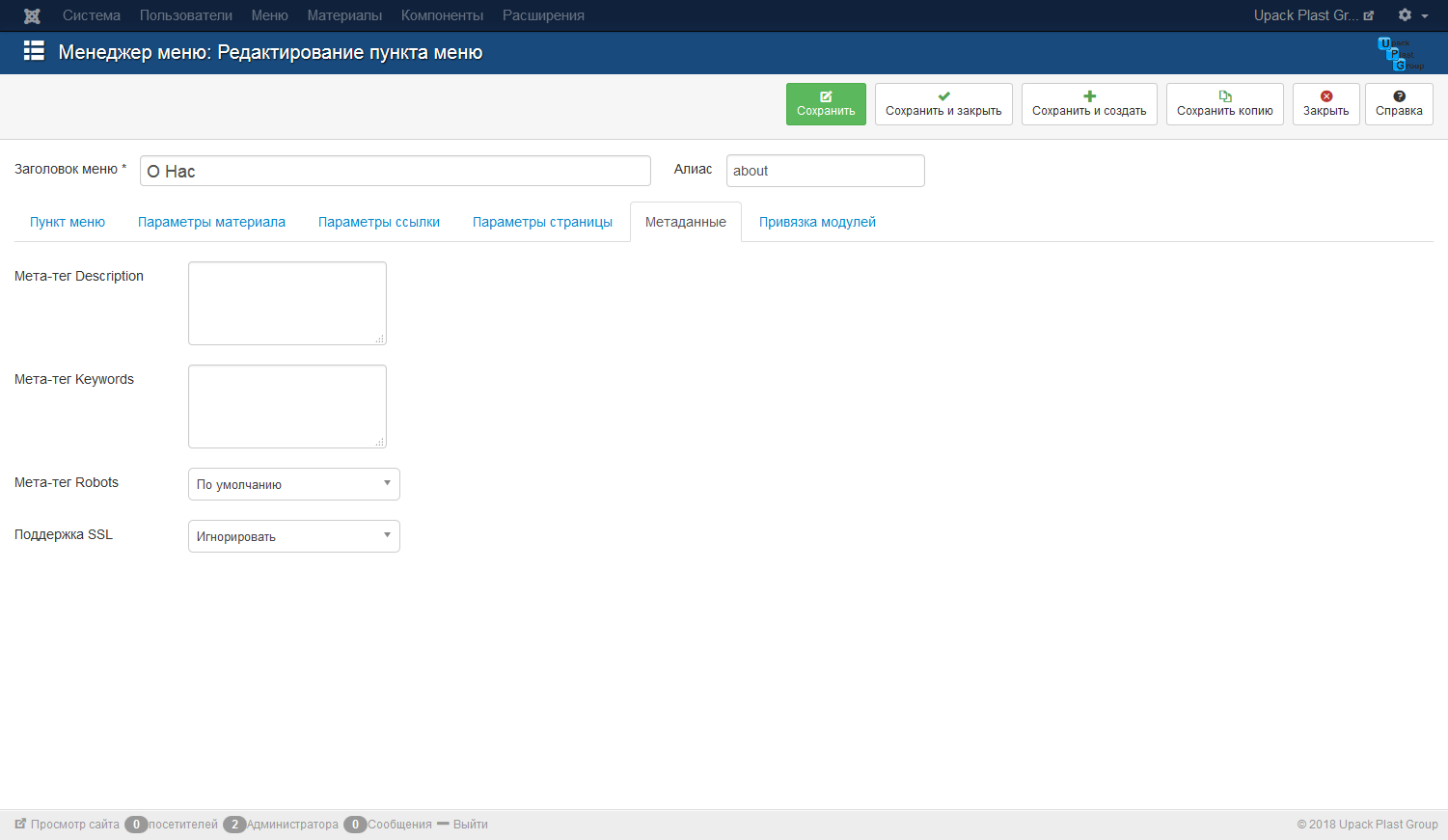Click Сохранить копию button
The width and height of the screenshot is (1448, 840).
[1225, 104]
